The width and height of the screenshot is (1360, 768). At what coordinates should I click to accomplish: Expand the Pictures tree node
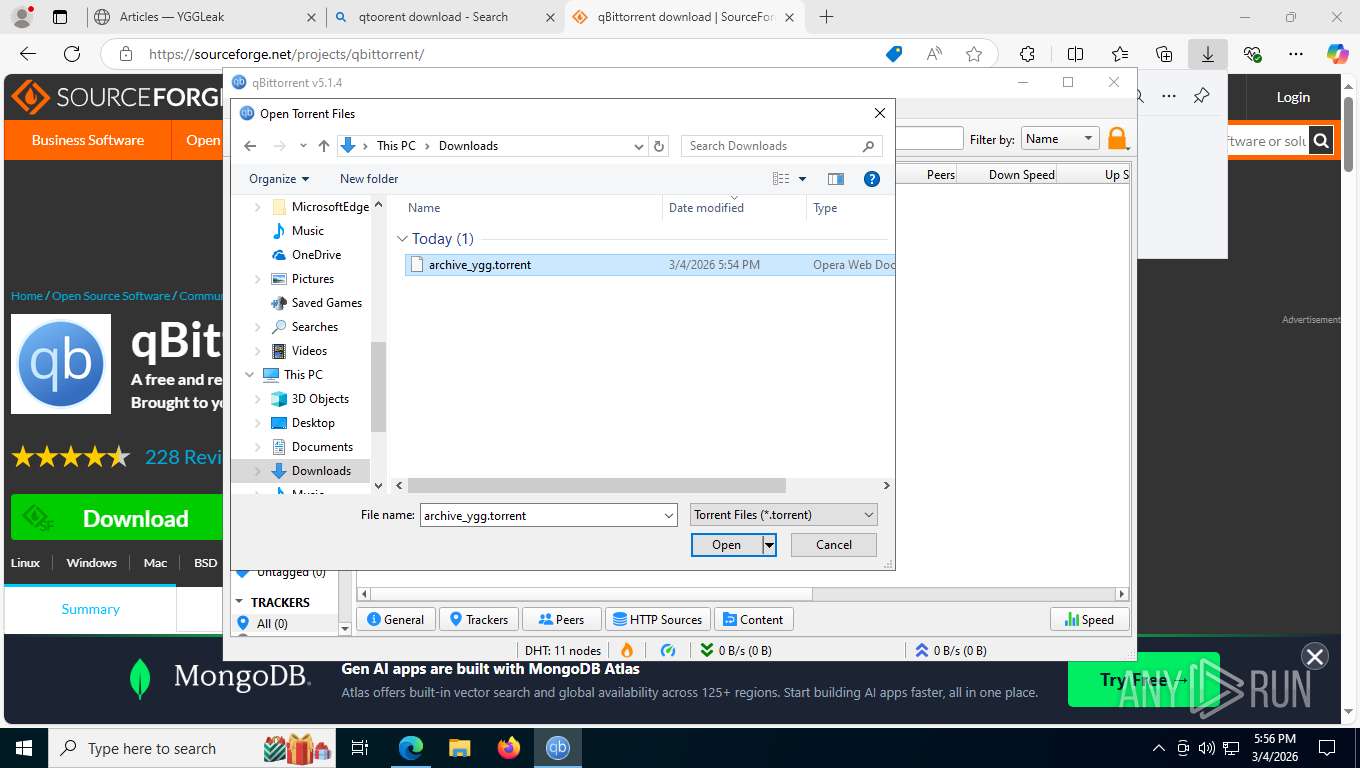pyautogui.click(x=257, y=279)
